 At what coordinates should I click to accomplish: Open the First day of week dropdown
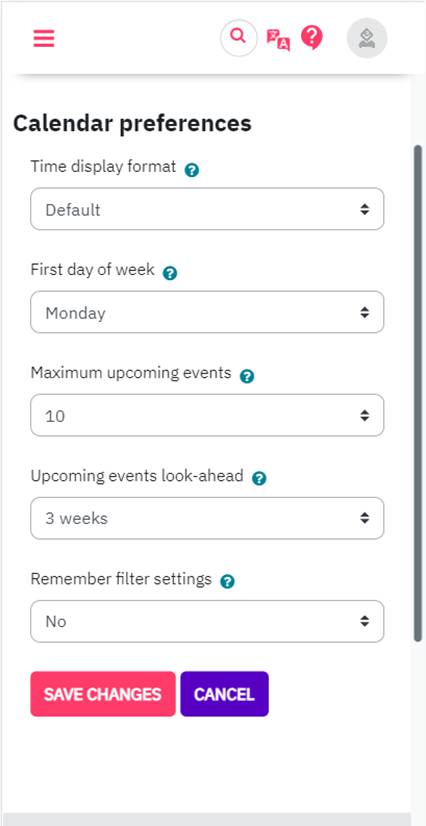[207, 312]
